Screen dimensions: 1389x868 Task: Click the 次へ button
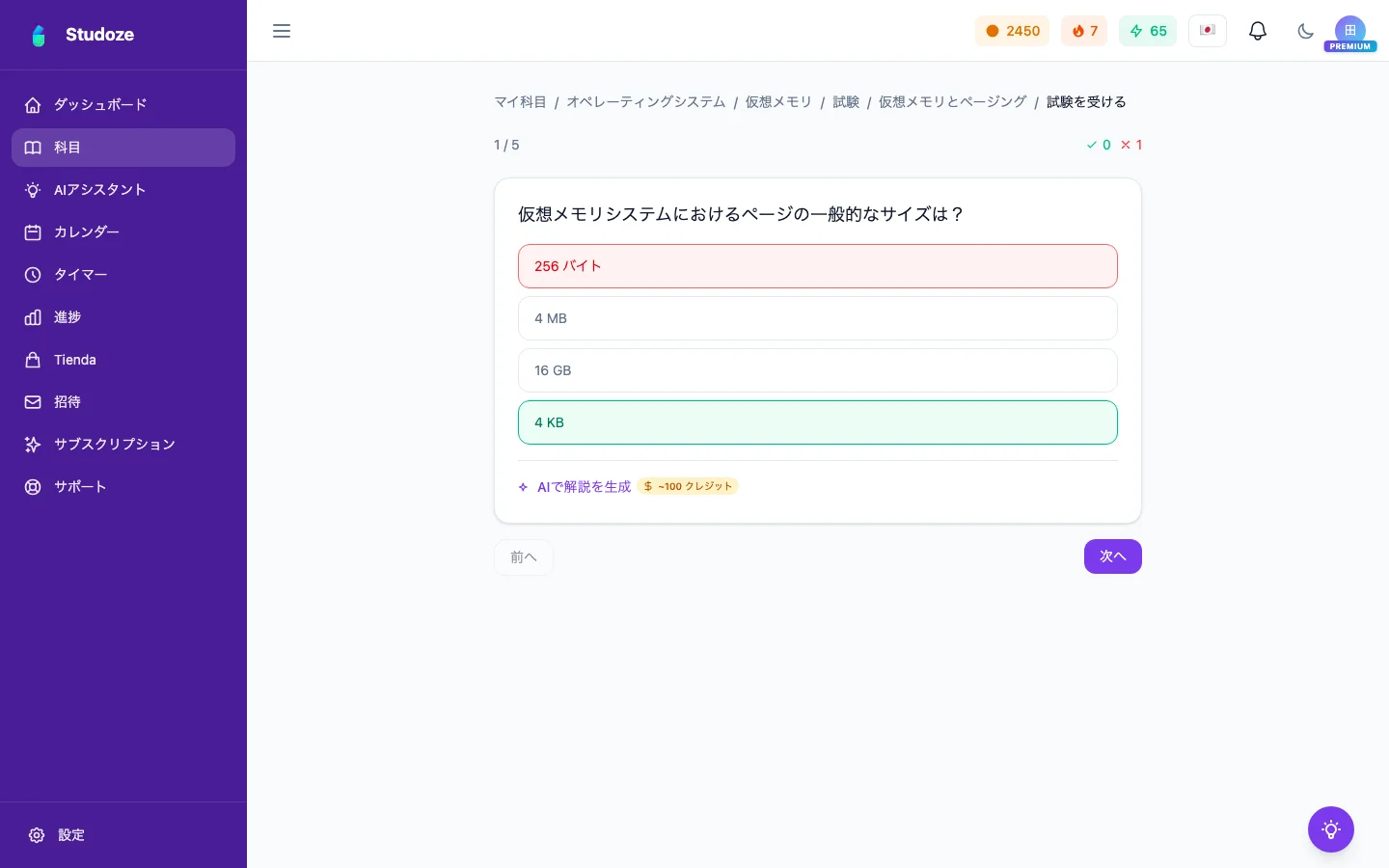(1113, 556)
